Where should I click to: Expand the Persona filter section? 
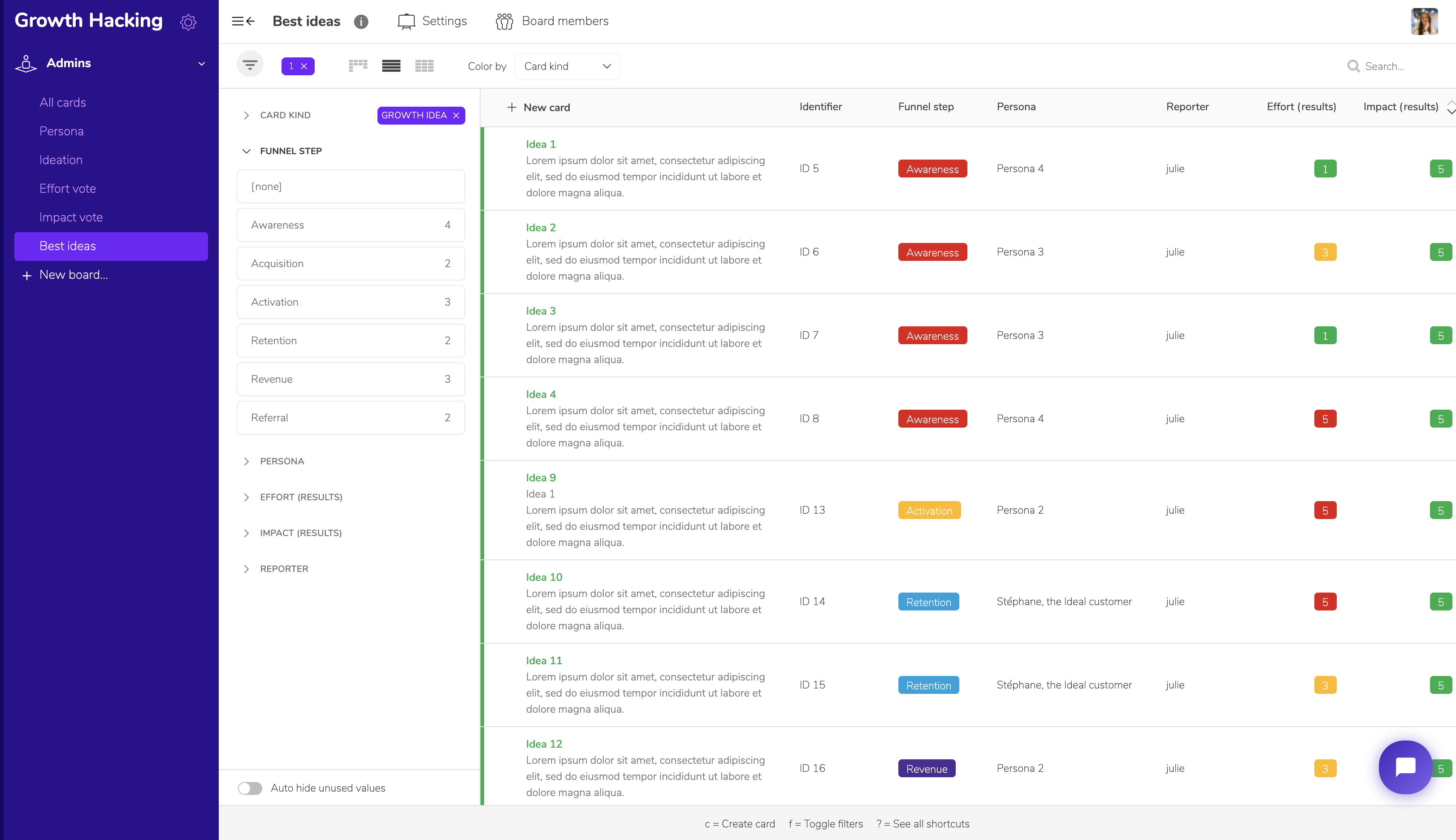[x=282, y=461]
